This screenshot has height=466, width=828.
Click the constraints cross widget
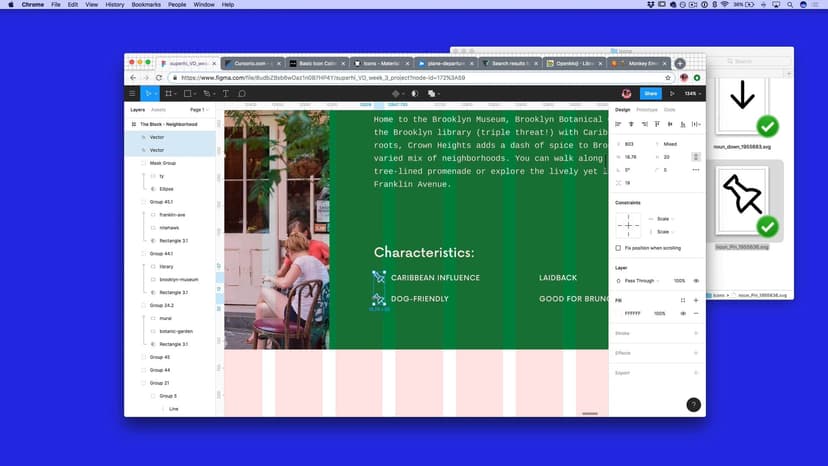coord(628,226)
